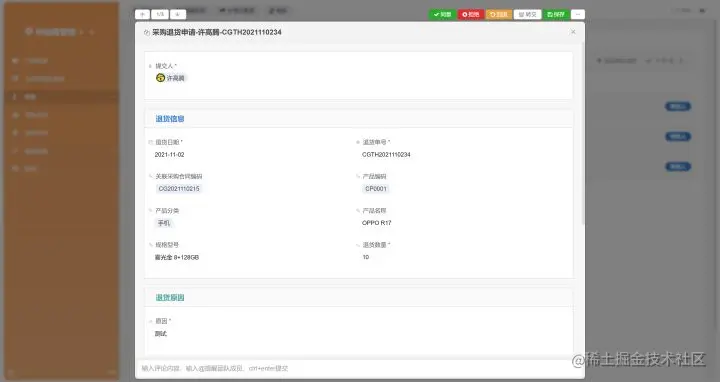The height and width of the screenshot is (382, 720).
Task: Open the product category tag 手机
Action: click(164, 223)
